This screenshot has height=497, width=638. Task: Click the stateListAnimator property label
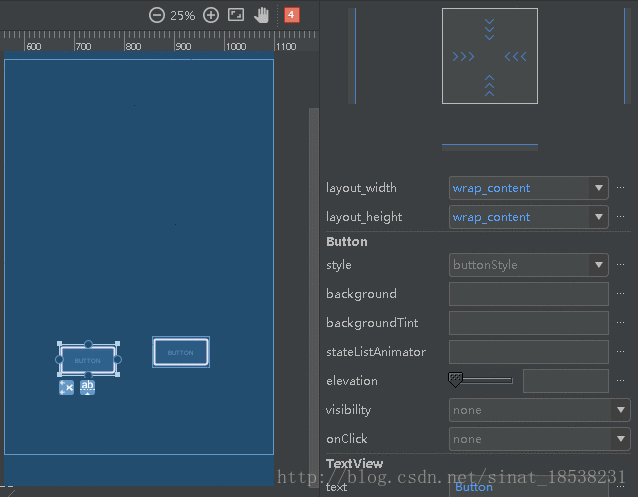[376, 352]
